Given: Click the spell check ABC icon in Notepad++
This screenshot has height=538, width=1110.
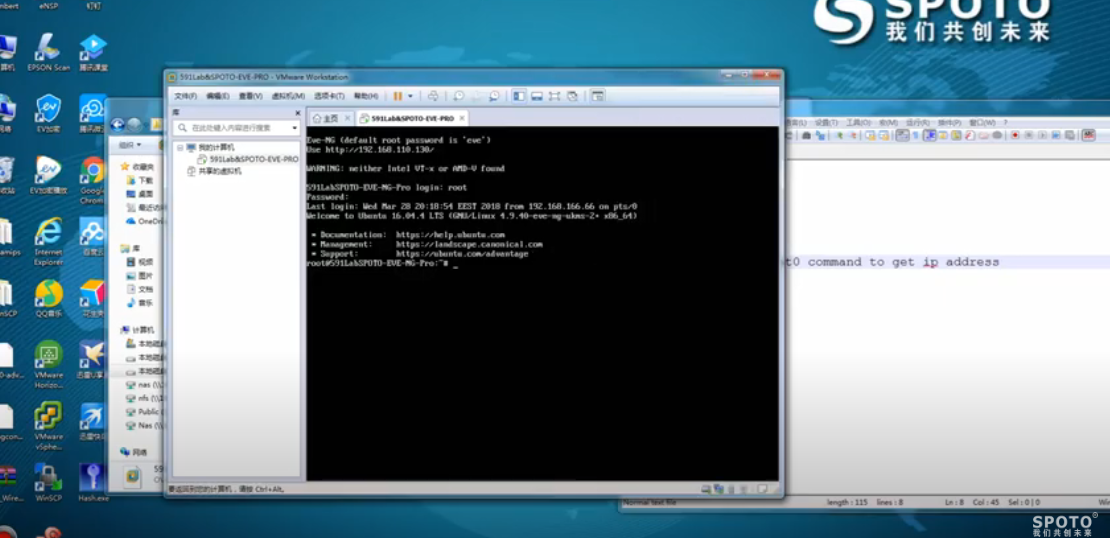Looking at the screenshot, I should pos(1088,135).
